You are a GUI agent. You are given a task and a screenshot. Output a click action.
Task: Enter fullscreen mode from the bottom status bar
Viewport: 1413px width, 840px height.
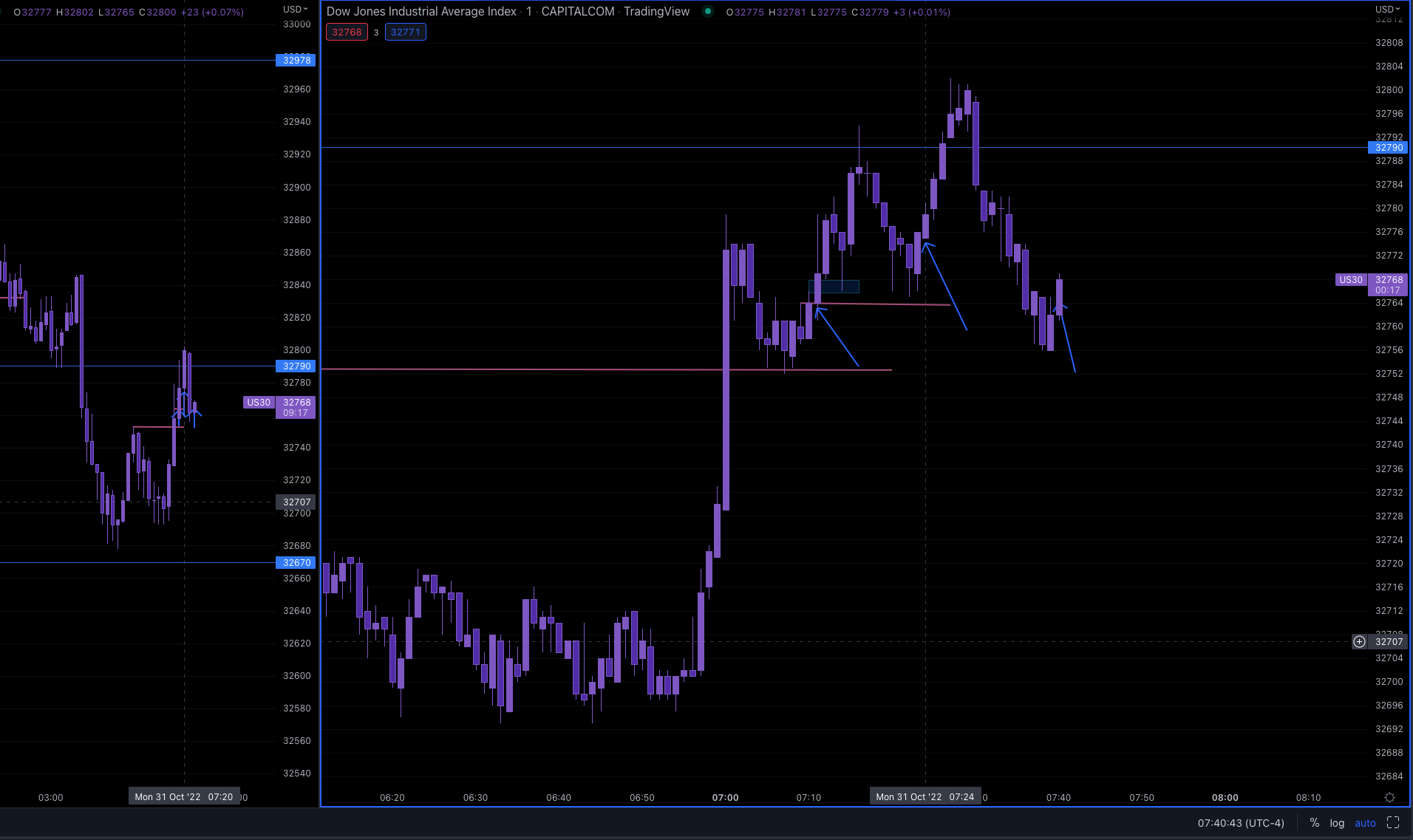(1394, 822)
